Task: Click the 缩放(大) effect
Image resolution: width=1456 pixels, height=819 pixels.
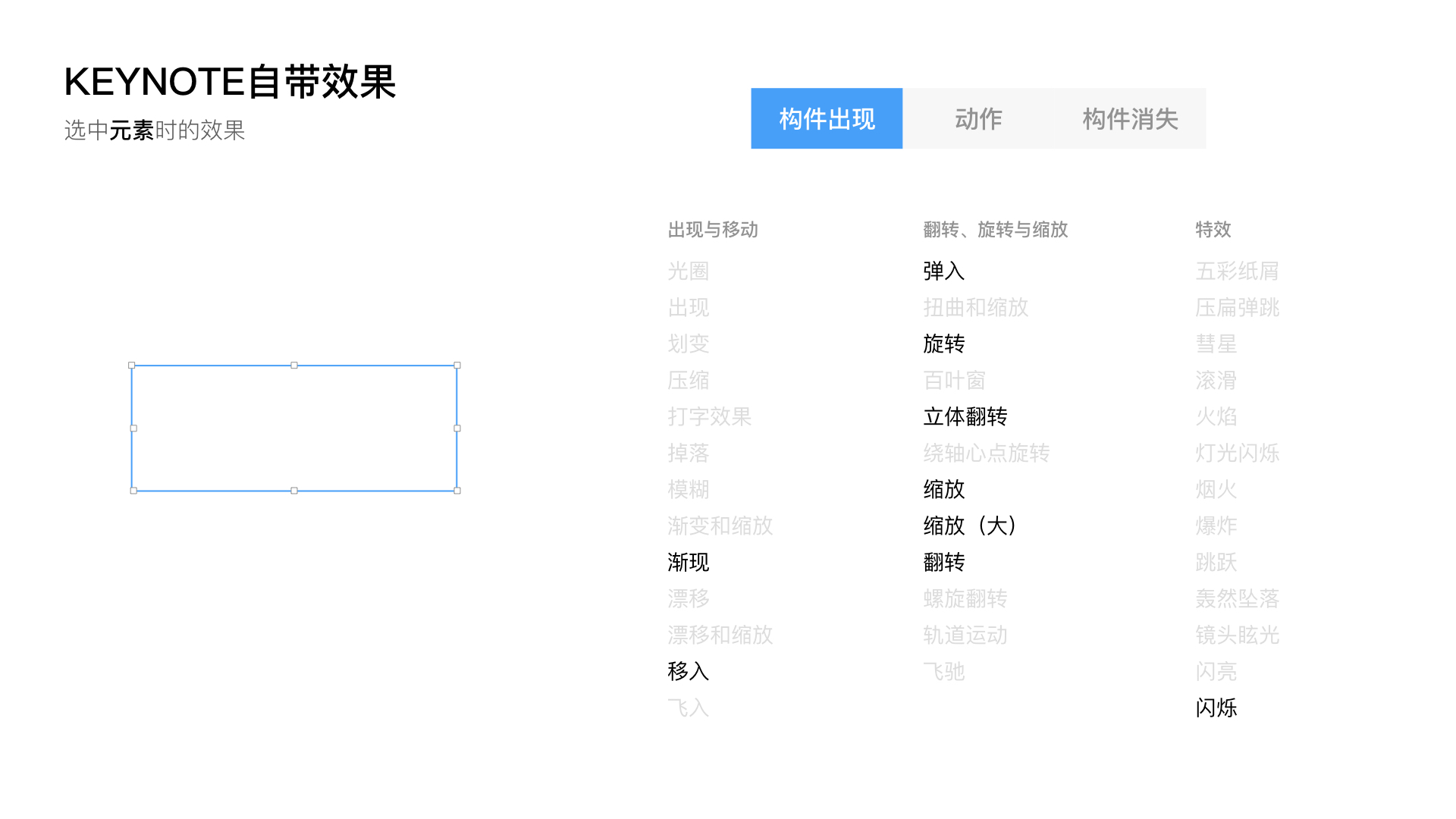Action: (x=969, y=526)
